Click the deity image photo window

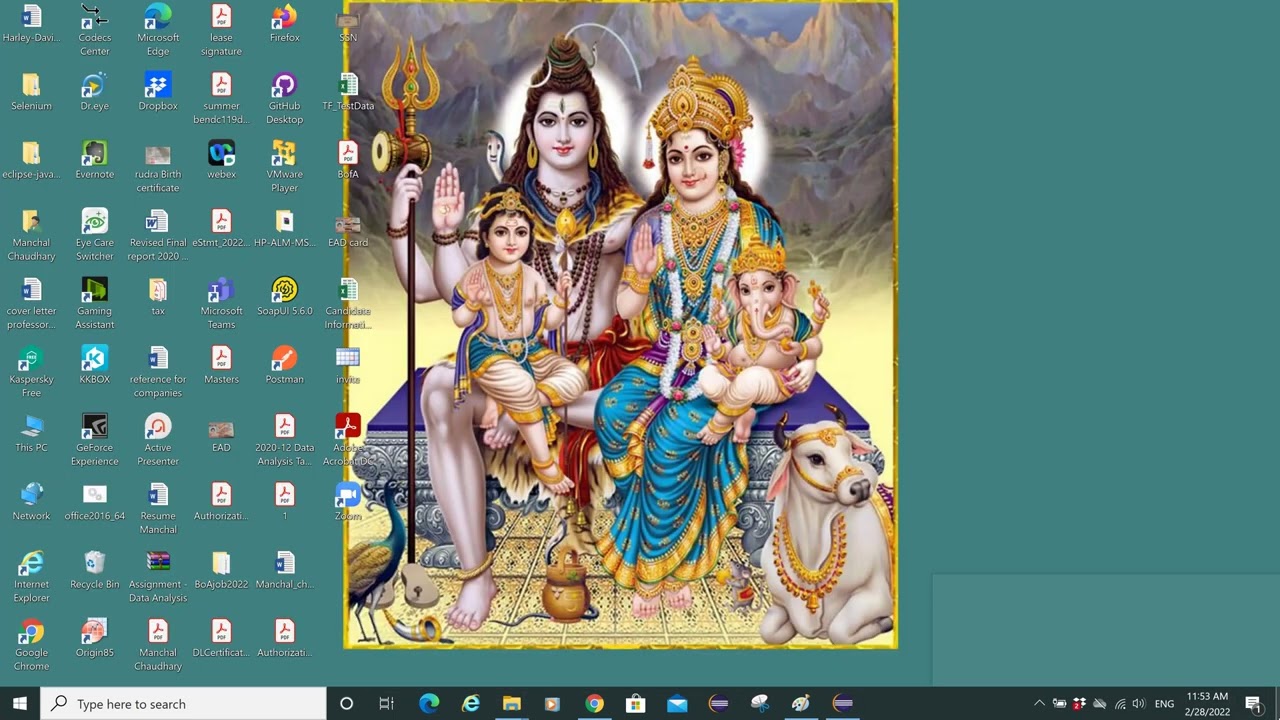tap(620, 325)
